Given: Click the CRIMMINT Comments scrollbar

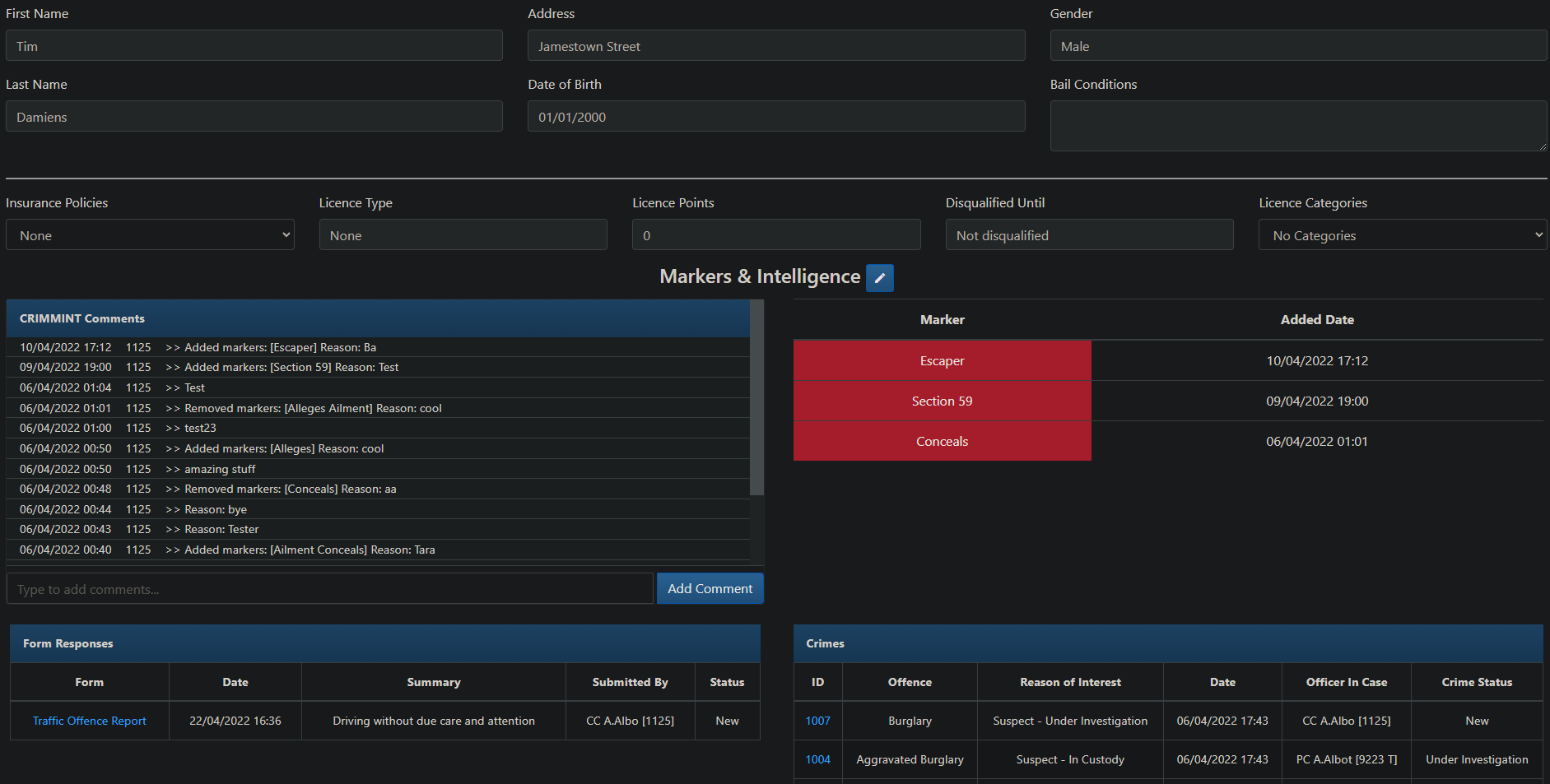Looking at the screenshot, I should 756,398.
